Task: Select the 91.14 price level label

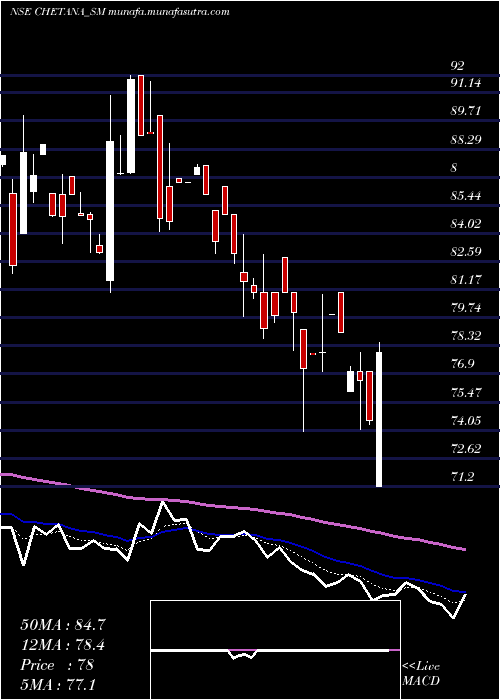Action: 466,83
